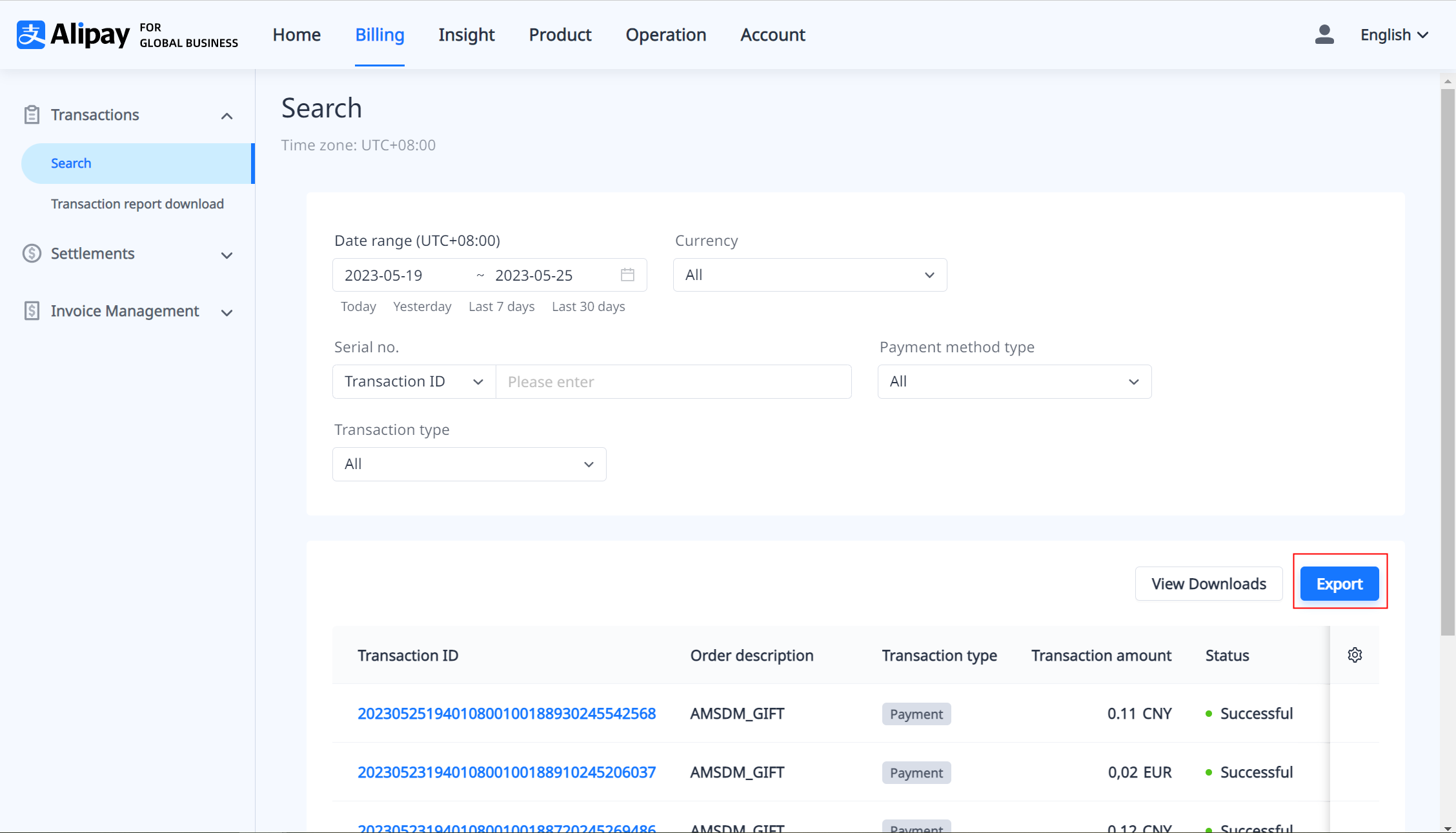The image size is (1456, 833).
Task: Open the user profile icon
Action: click(1324, 35)
